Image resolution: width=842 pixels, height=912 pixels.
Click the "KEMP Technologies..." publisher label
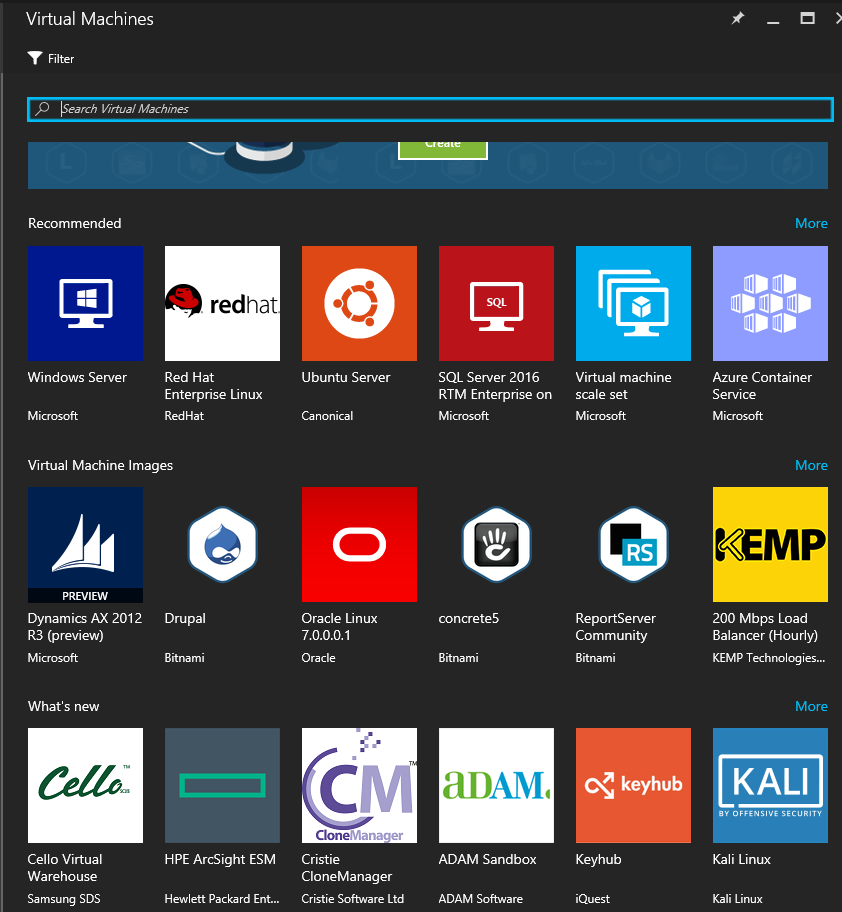coord(769,658)
